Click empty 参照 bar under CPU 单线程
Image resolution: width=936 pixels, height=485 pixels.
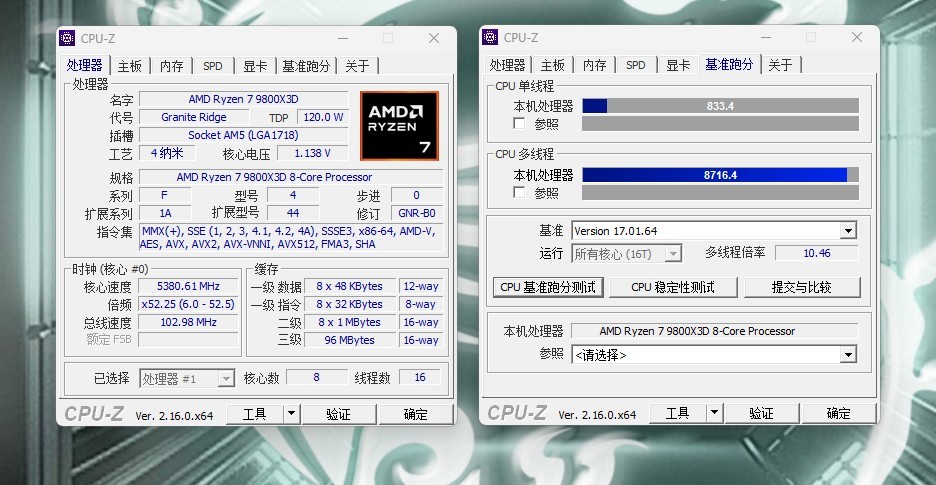coord(721,124)
